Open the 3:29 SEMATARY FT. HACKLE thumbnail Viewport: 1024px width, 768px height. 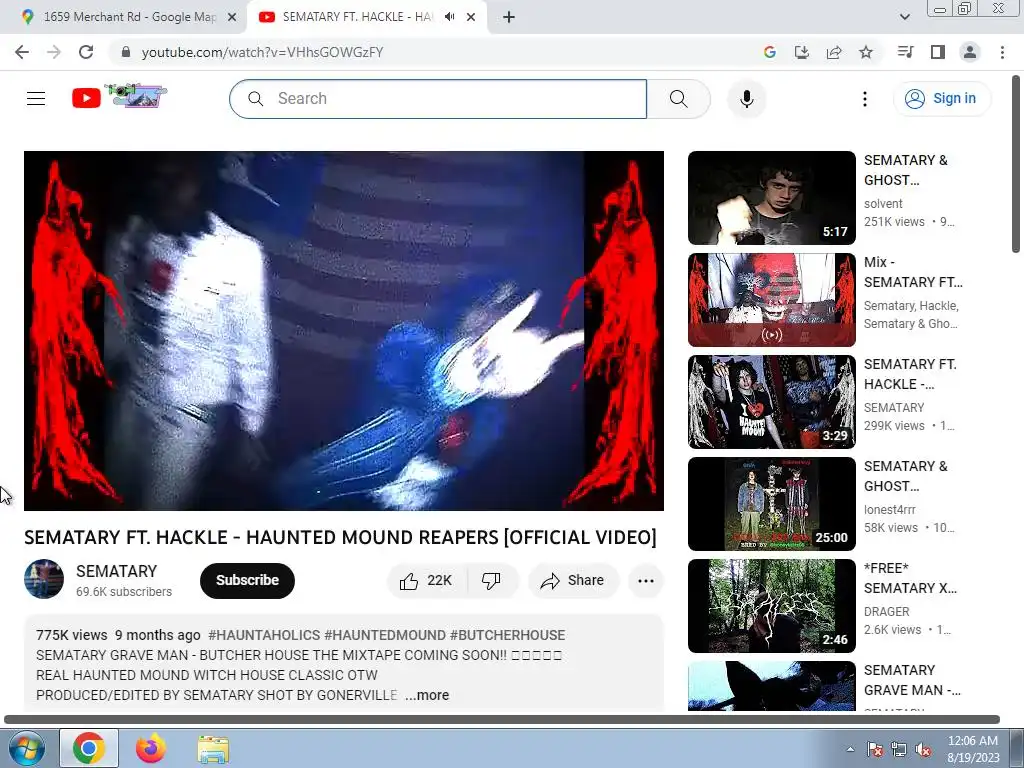pyautogui.click(x=771, y=402)
